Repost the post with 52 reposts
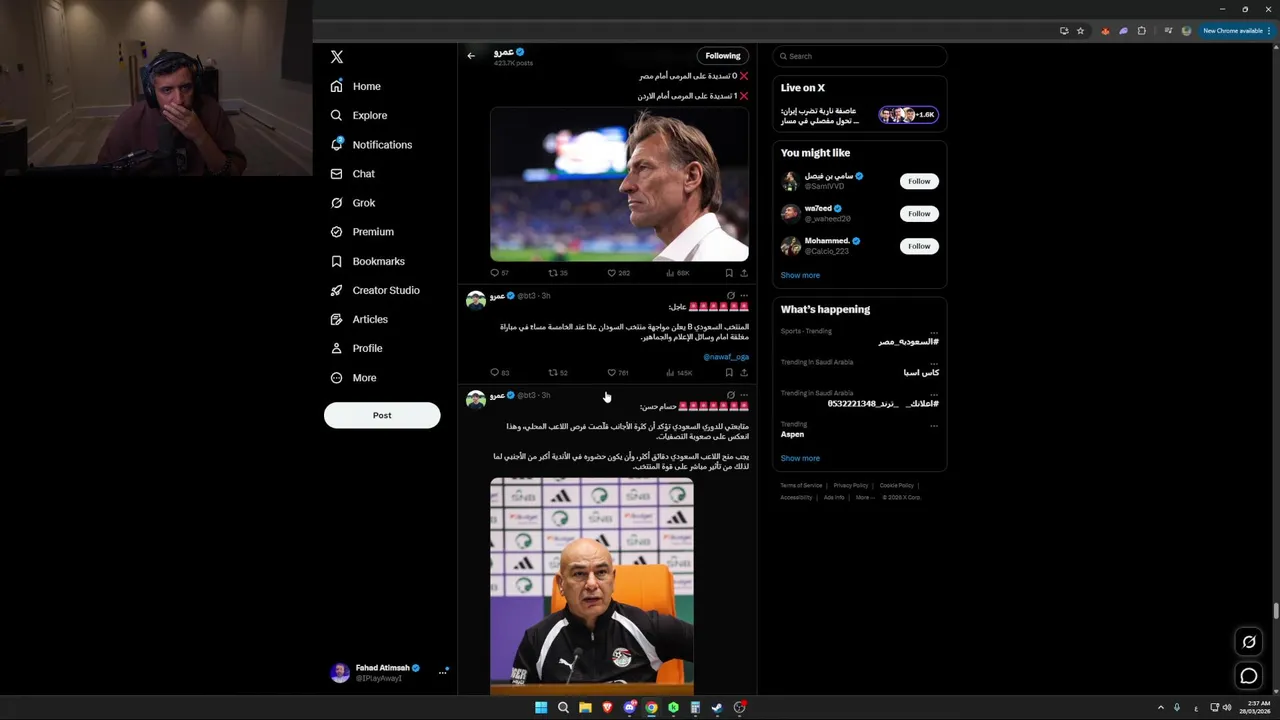This screenshot has width=1280, height=720. (558, 373)
